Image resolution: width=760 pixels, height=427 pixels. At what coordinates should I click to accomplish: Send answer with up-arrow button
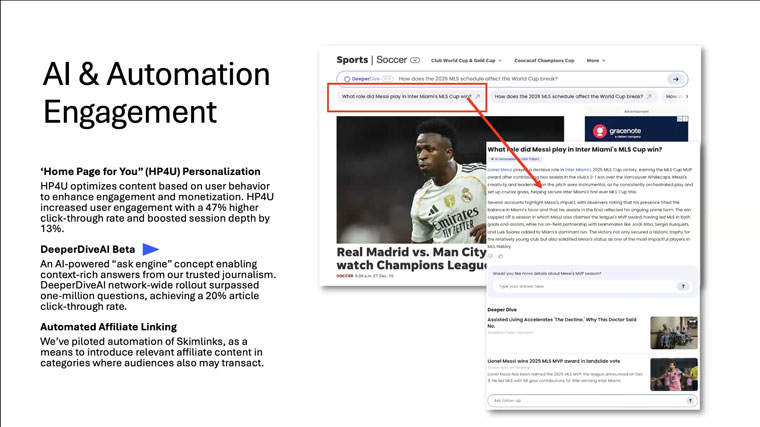click(683, 286)
